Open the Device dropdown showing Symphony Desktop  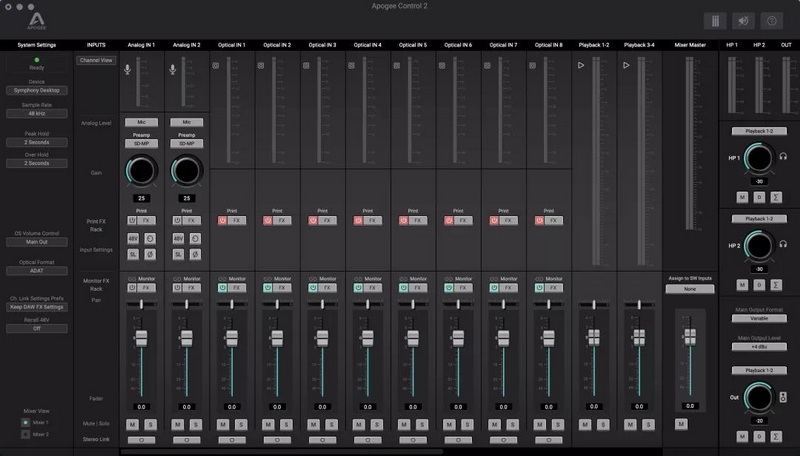37,90
